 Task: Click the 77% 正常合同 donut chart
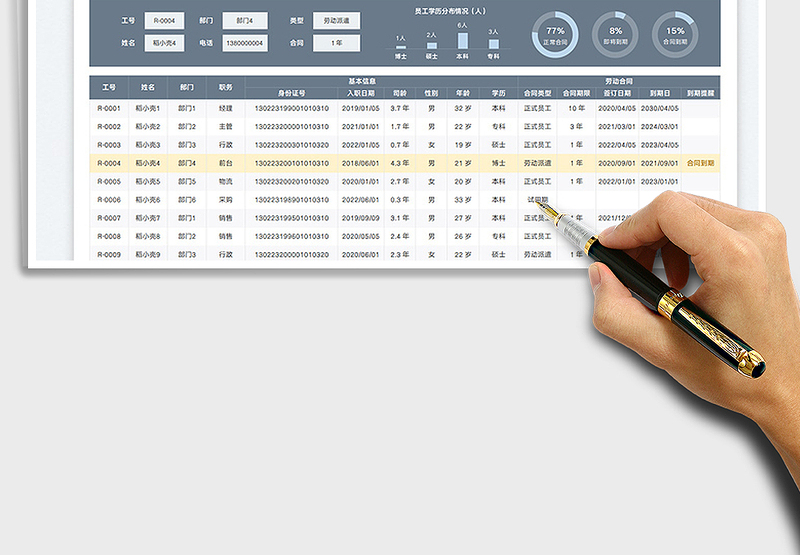coord(555,34)
